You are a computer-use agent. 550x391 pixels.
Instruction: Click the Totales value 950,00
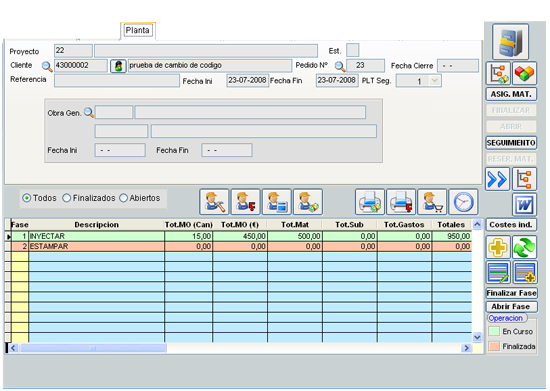tap(452, 236)
